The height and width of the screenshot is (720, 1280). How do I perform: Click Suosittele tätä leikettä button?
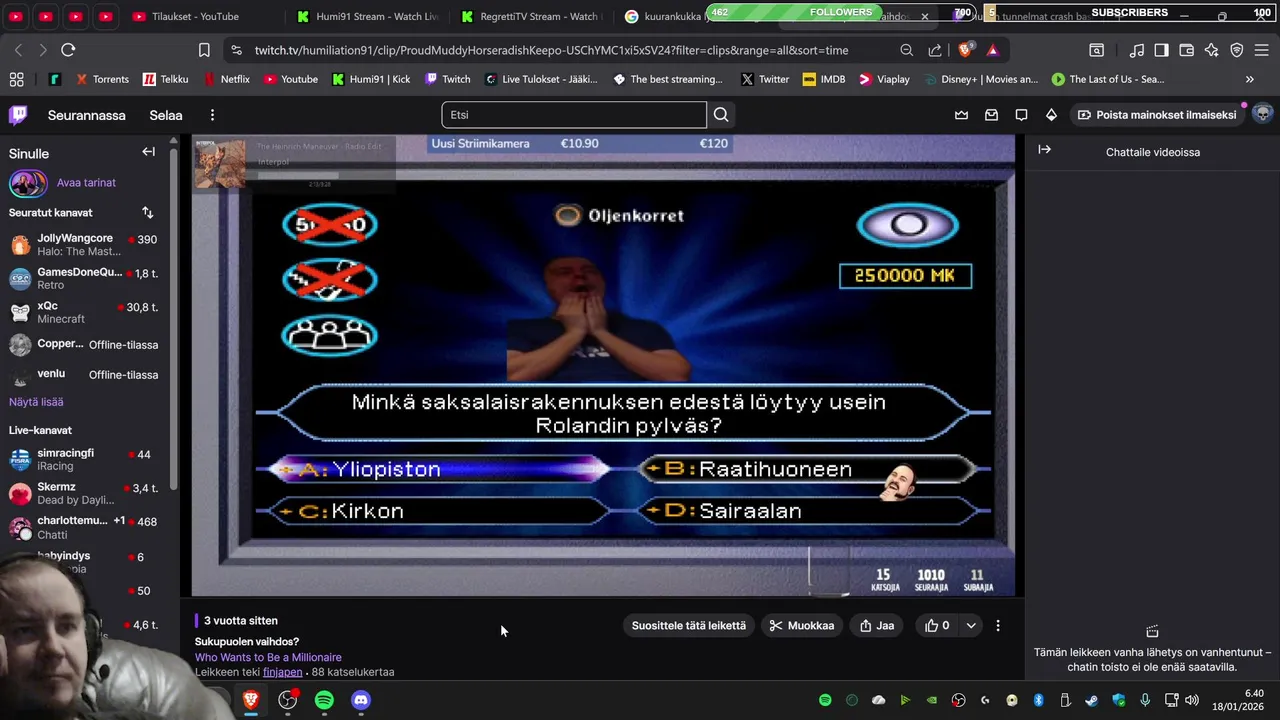tap(689, 626)
